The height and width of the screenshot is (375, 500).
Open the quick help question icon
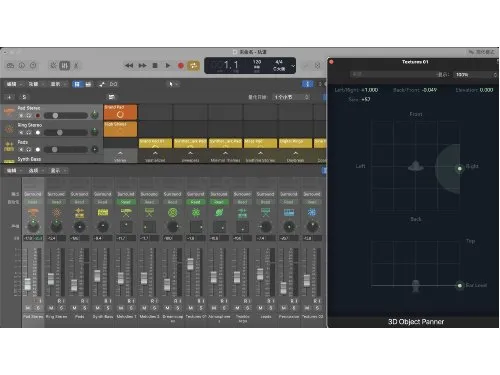point(33,66)
